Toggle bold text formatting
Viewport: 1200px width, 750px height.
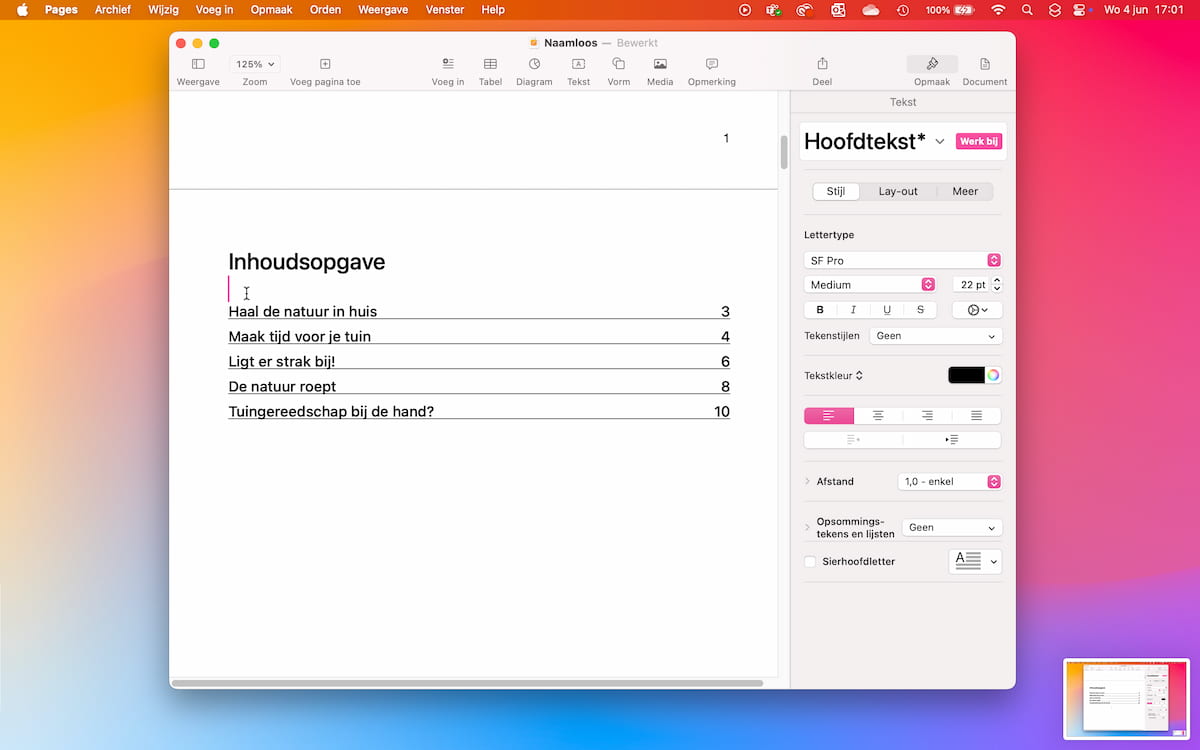pyautogui.click(x=821, y=310)
